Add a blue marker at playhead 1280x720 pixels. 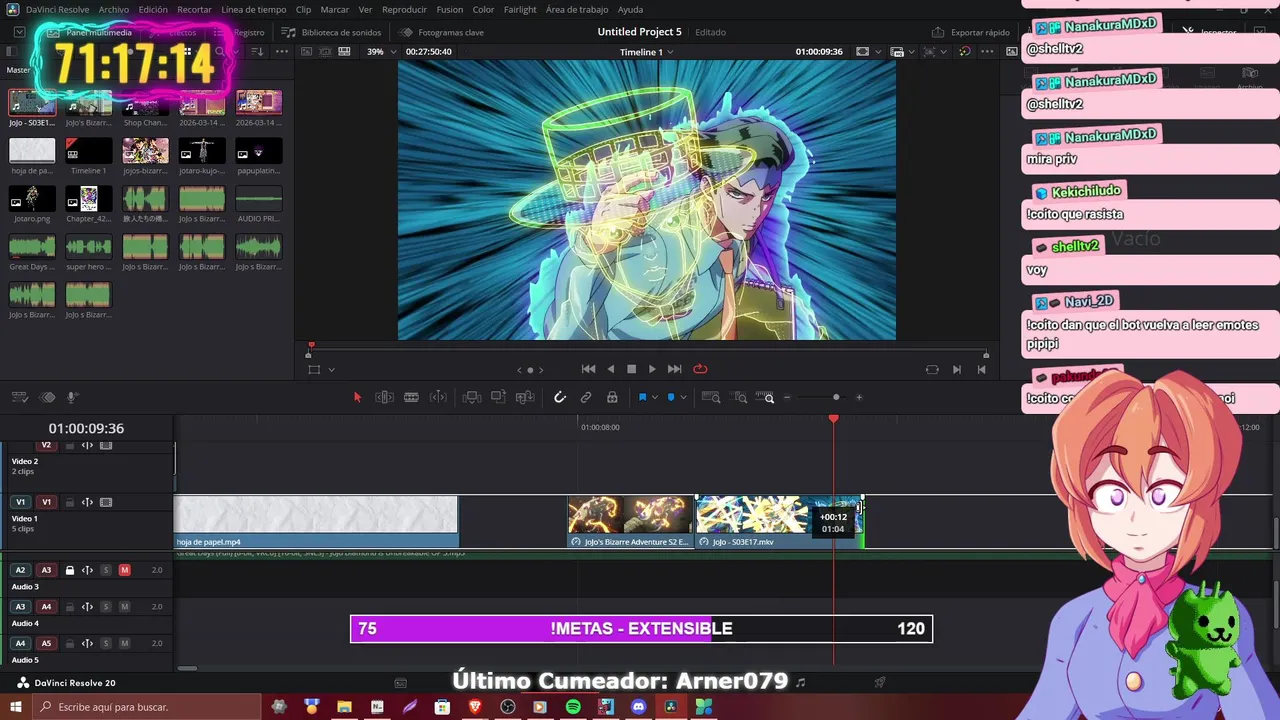pyautogui.click(x=671, y=397)
